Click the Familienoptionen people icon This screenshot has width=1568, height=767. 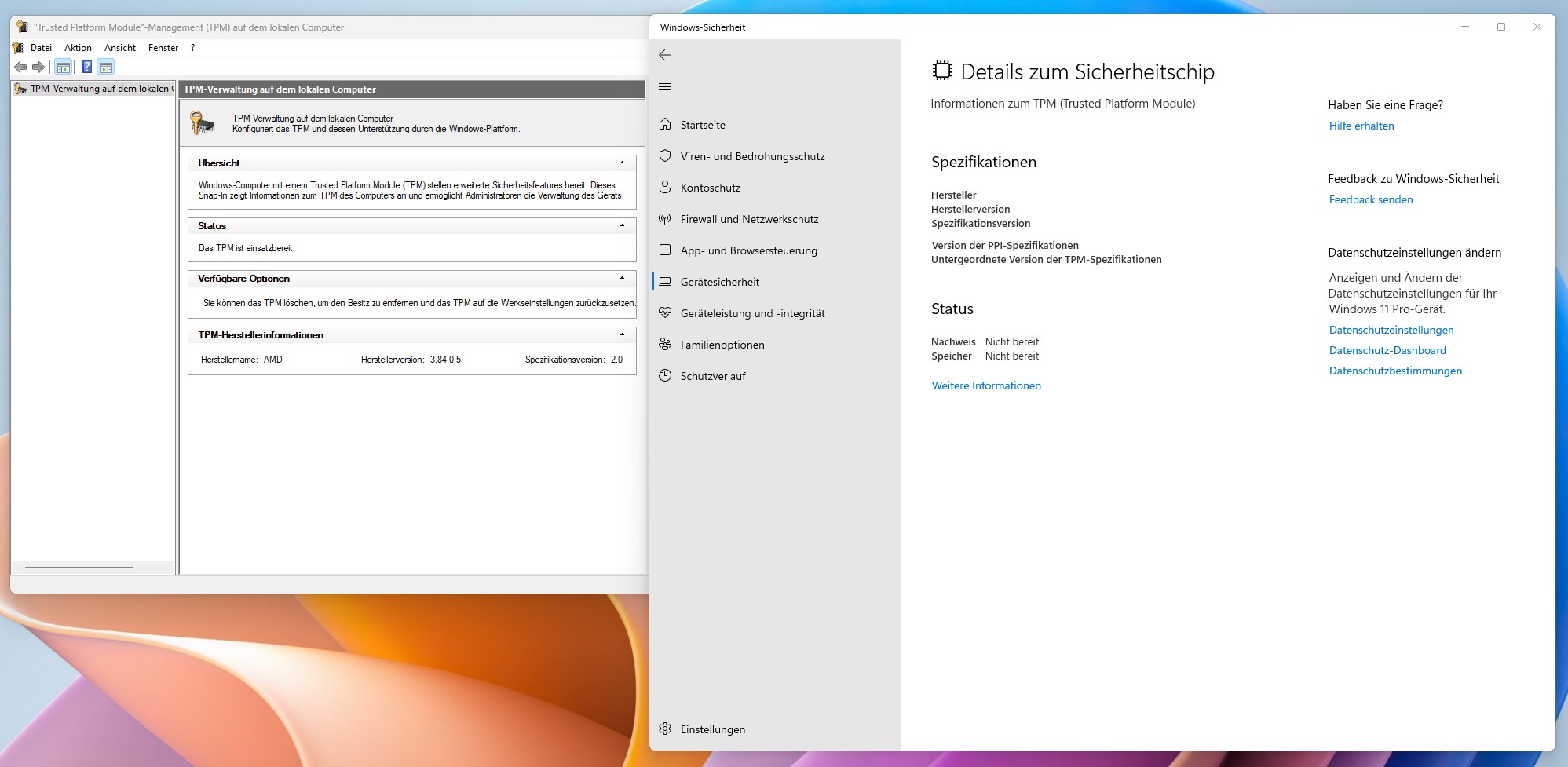(x=665, y=344)
